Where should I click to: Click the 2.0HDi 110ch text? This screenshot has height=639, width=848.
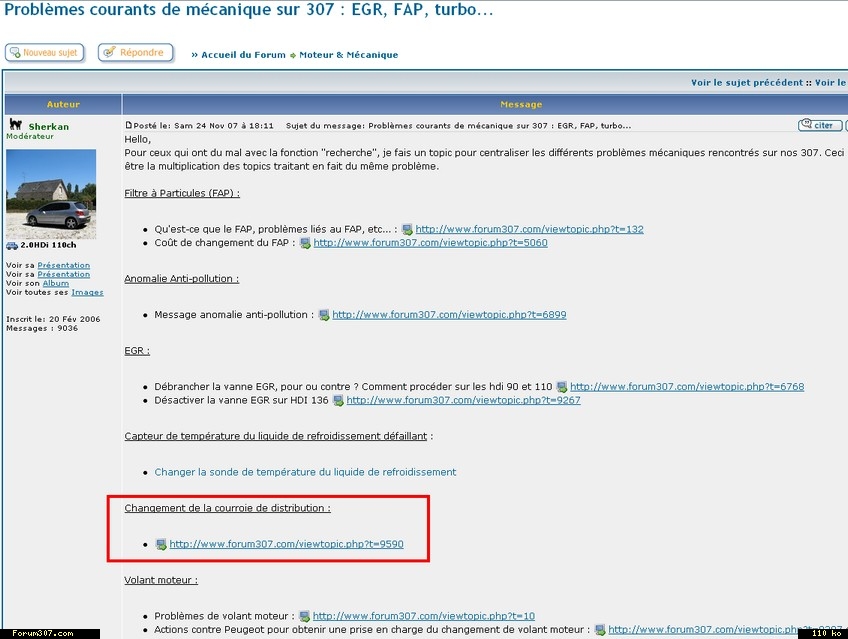point(48,245)
